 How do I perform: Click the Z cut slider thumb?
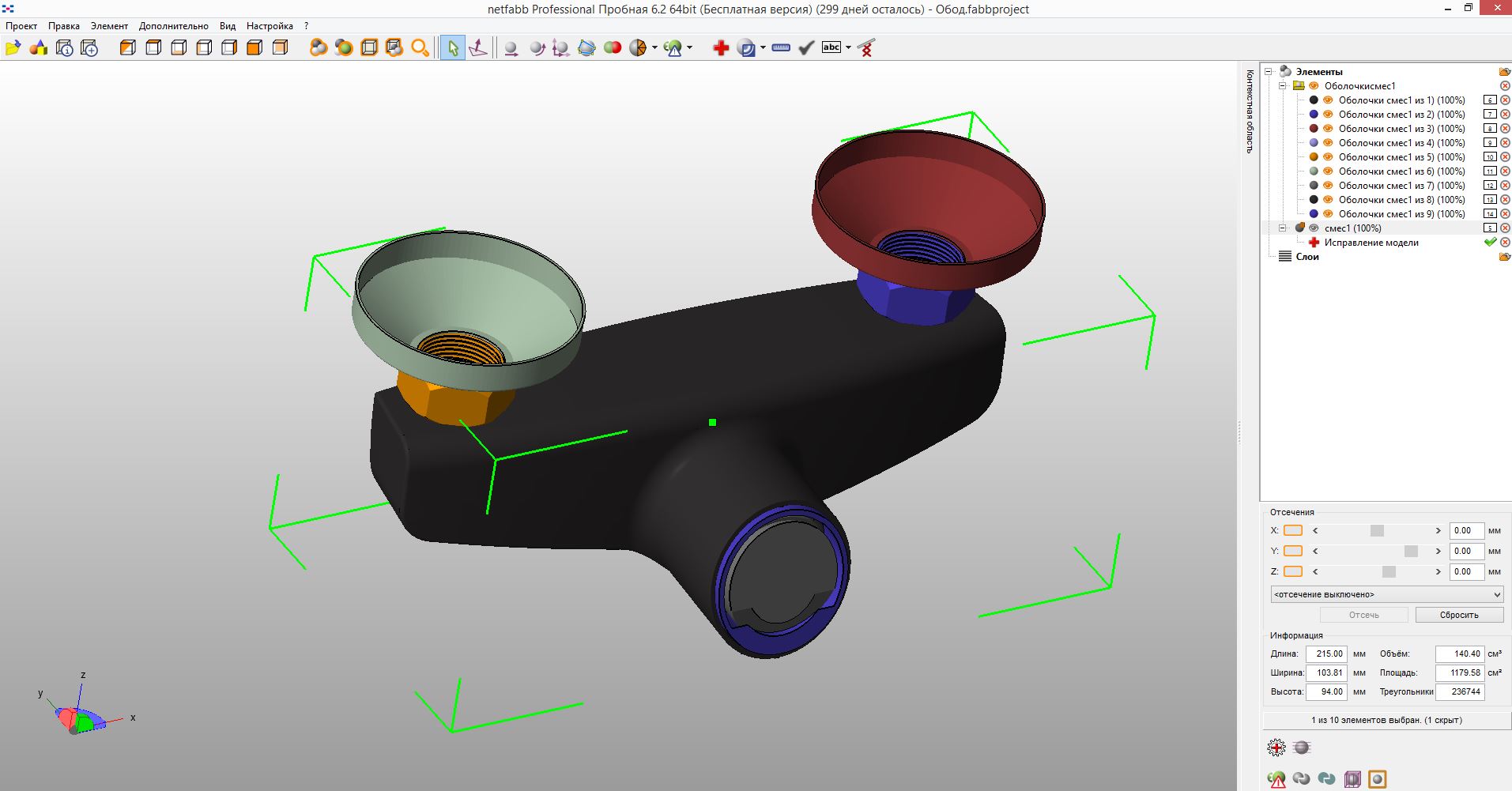[1389, 572]
